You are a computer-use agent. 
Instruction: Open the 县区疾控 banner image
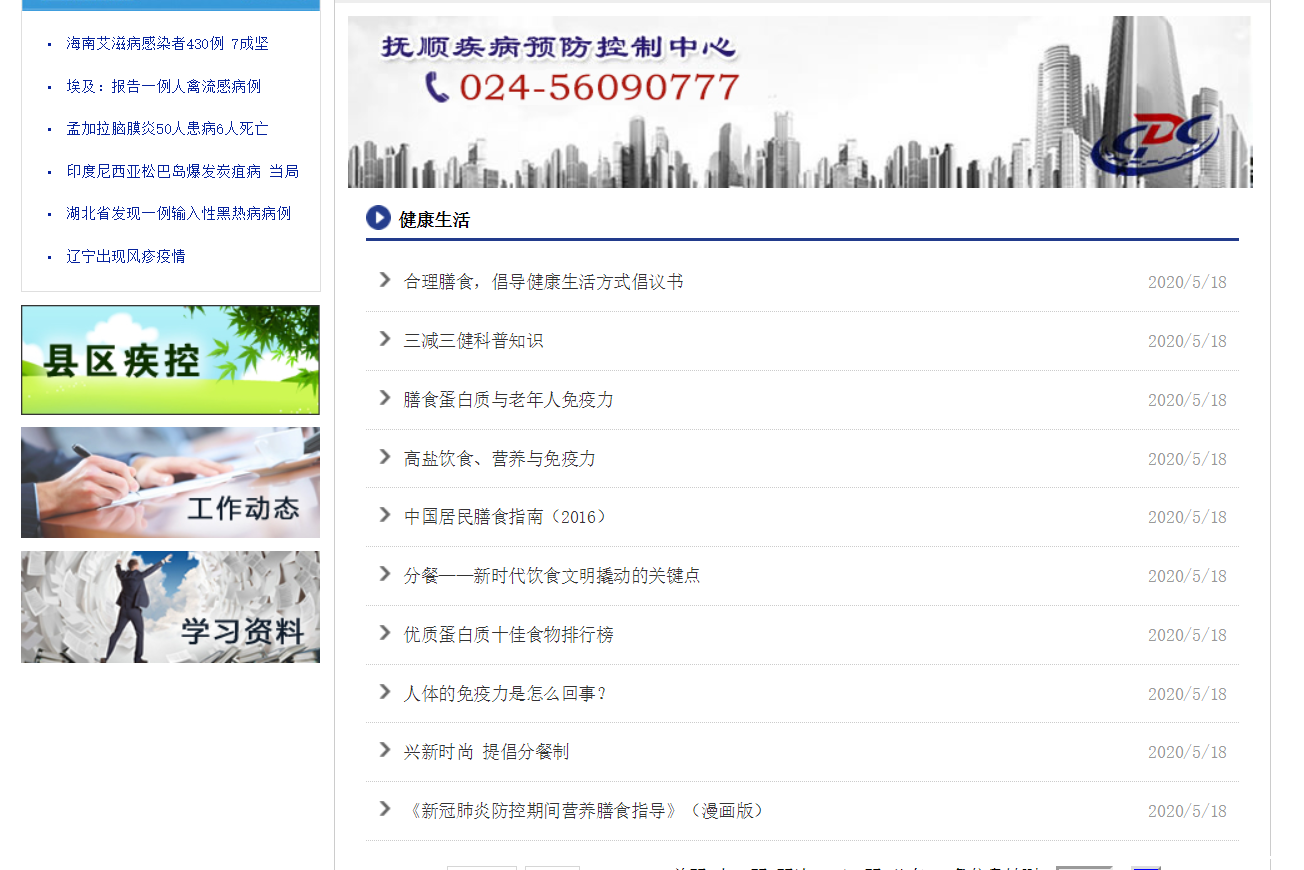click(170, 360)
